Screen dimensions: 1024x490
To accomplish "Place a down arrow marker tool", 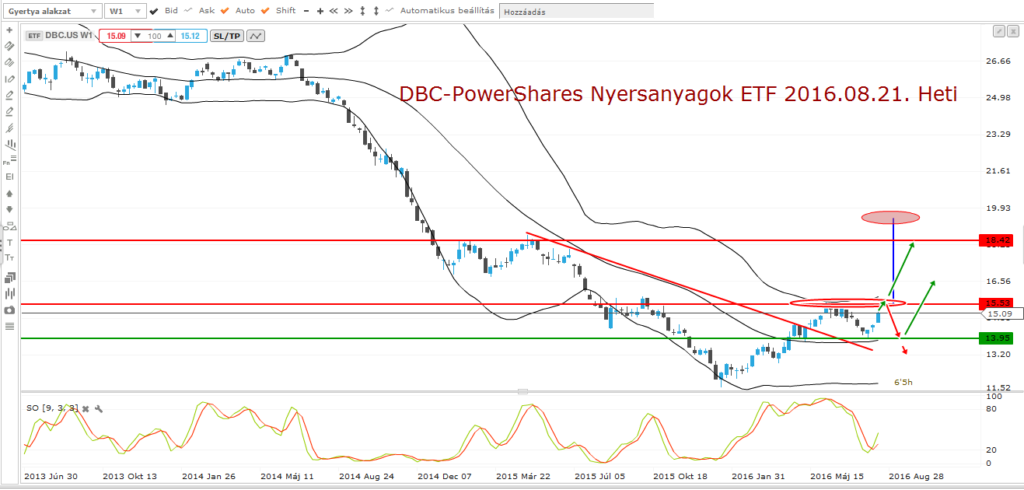I will pos(9,210).
